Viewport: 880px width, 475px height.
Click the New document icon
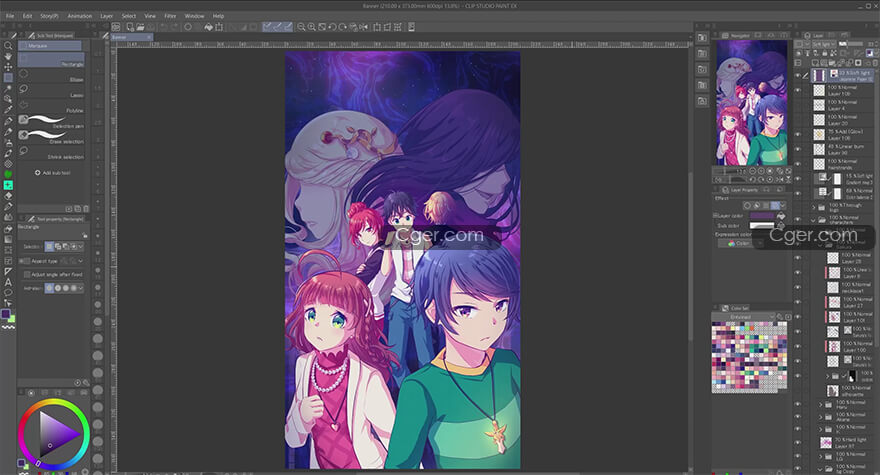[x=130, y=27]
